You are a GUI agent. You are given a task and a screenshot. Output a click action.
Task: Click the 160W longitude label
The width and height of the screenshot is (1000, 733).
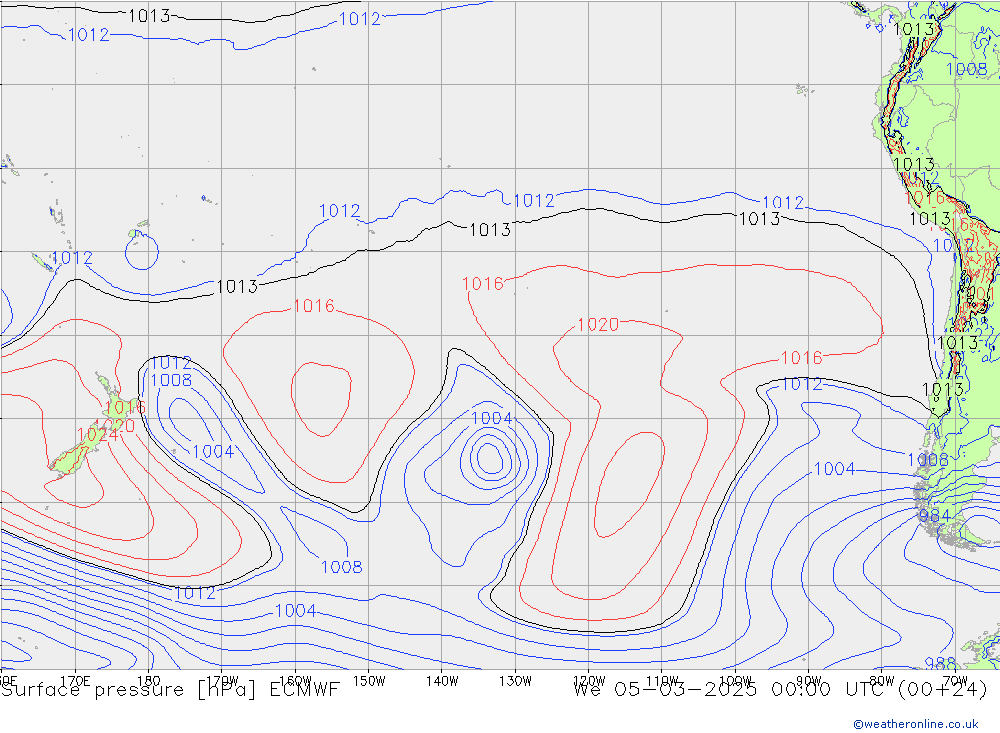pos(295,681)
